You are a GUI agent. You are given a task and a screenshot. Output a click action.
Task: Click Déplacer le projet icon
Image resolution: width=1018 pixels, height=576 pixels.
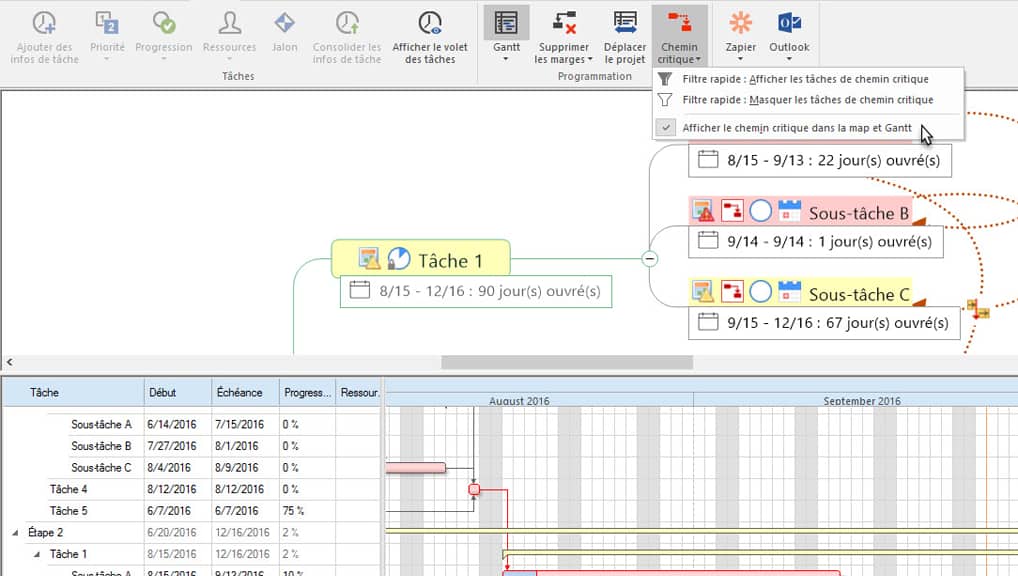pyautogui.click(x=625, y=24)
